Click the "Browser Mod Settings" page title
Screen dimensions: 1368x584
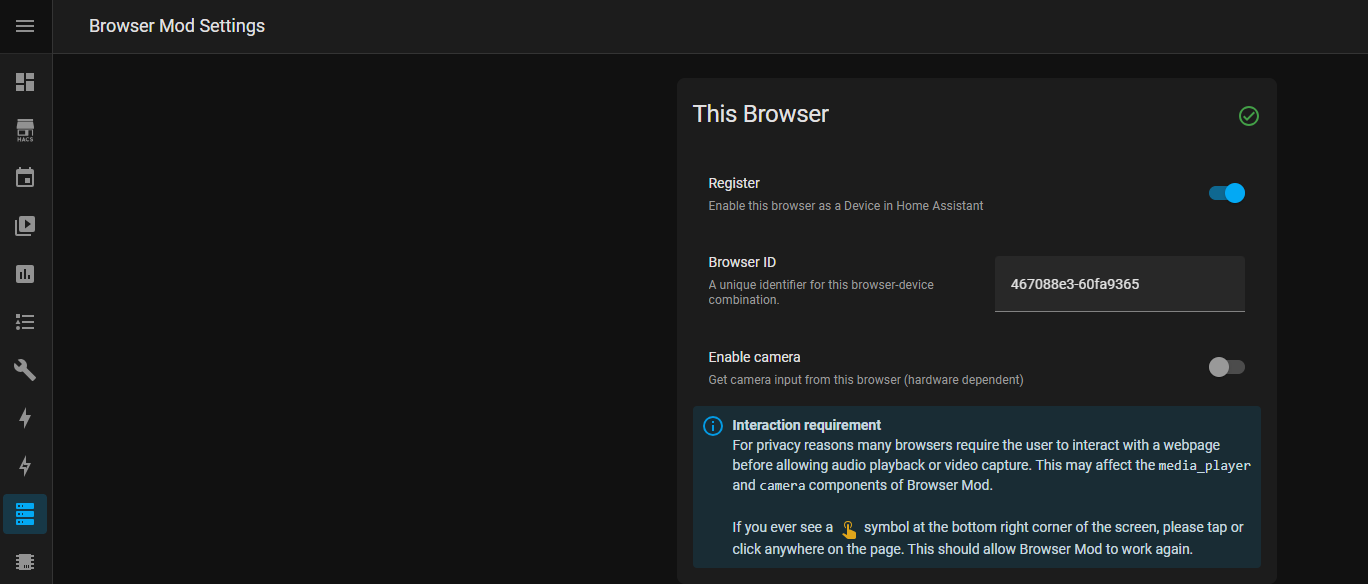coord(177,26)
